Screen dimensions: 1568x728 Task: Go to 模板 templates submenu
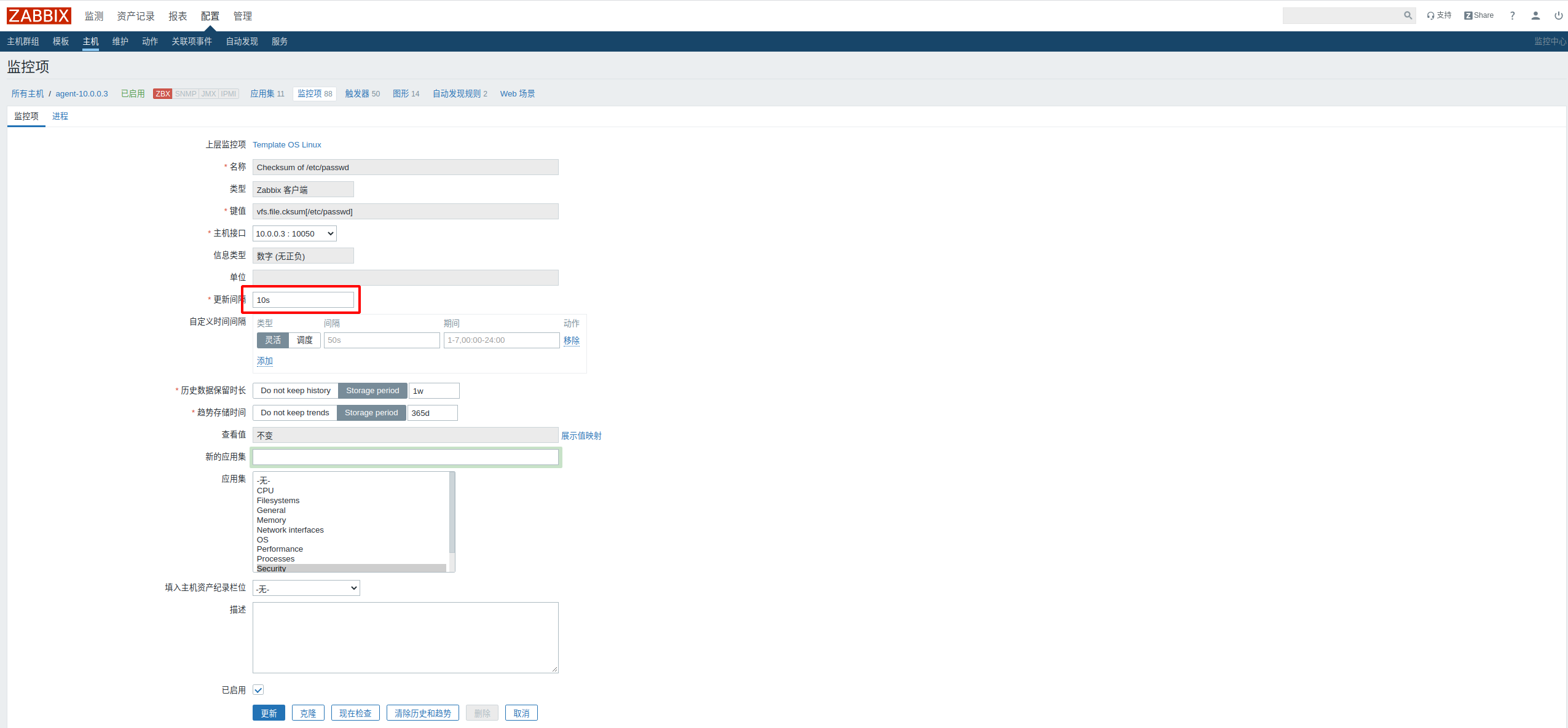coord(61,41)
